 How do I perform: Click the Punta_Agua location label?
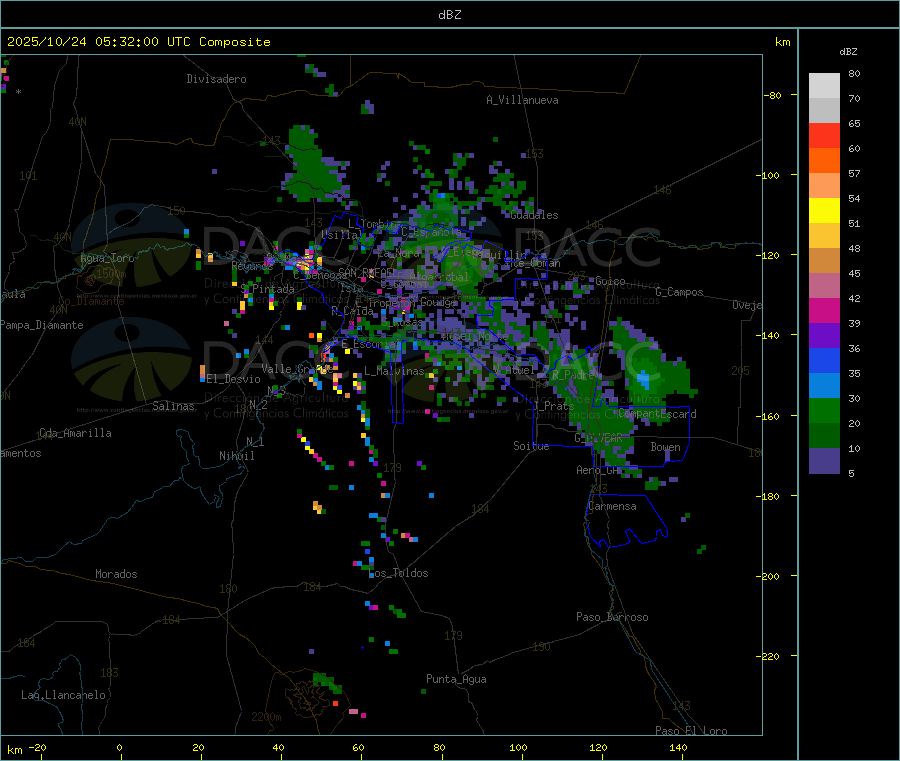[x=456, y=679]
